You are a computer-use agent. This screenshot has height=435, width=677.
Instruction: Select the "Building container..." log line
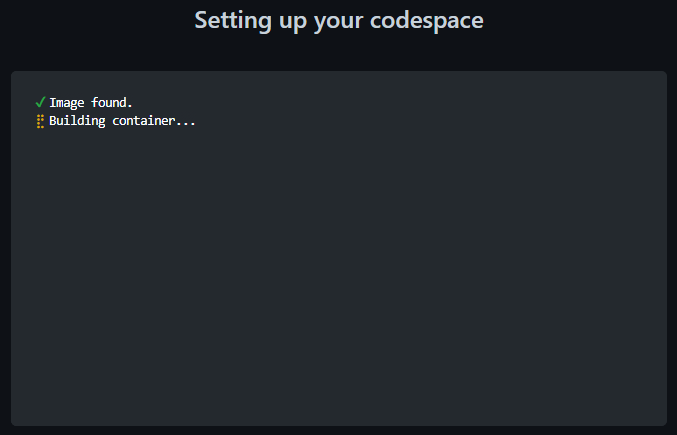(x=122, y=122)
